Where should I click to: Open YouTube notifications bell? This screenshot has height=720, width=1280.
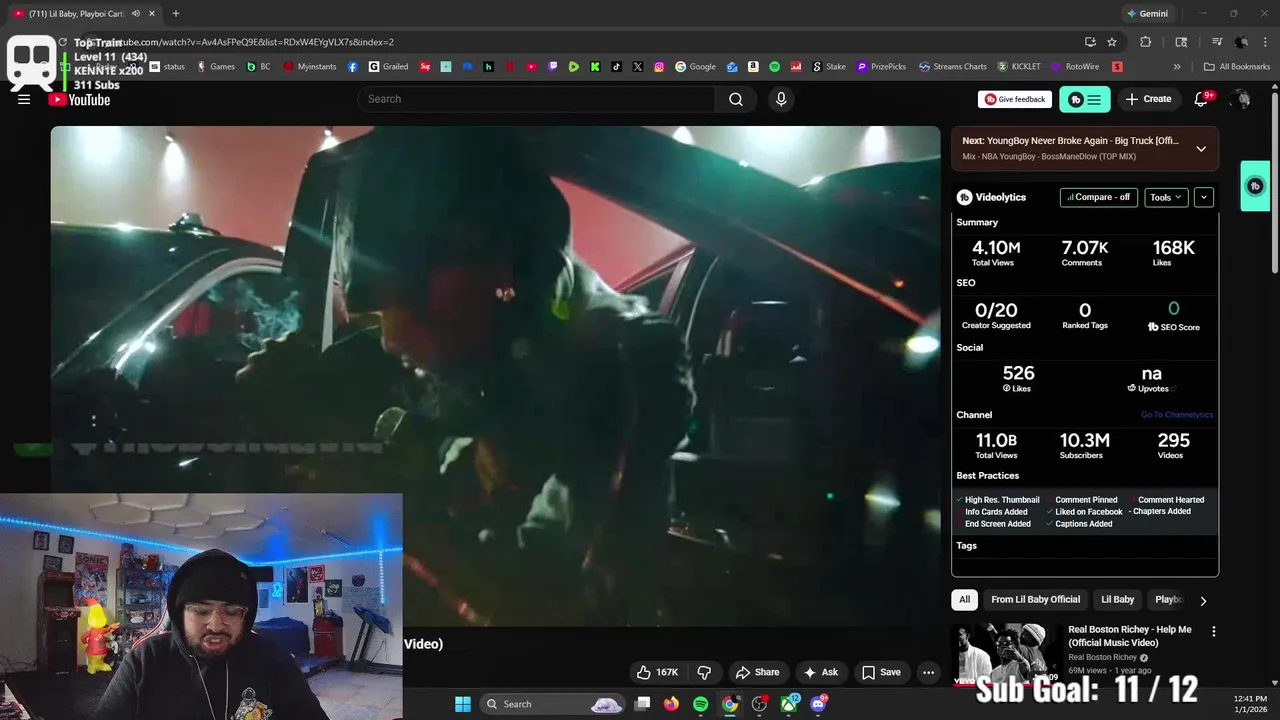[x=1202, y=99]
